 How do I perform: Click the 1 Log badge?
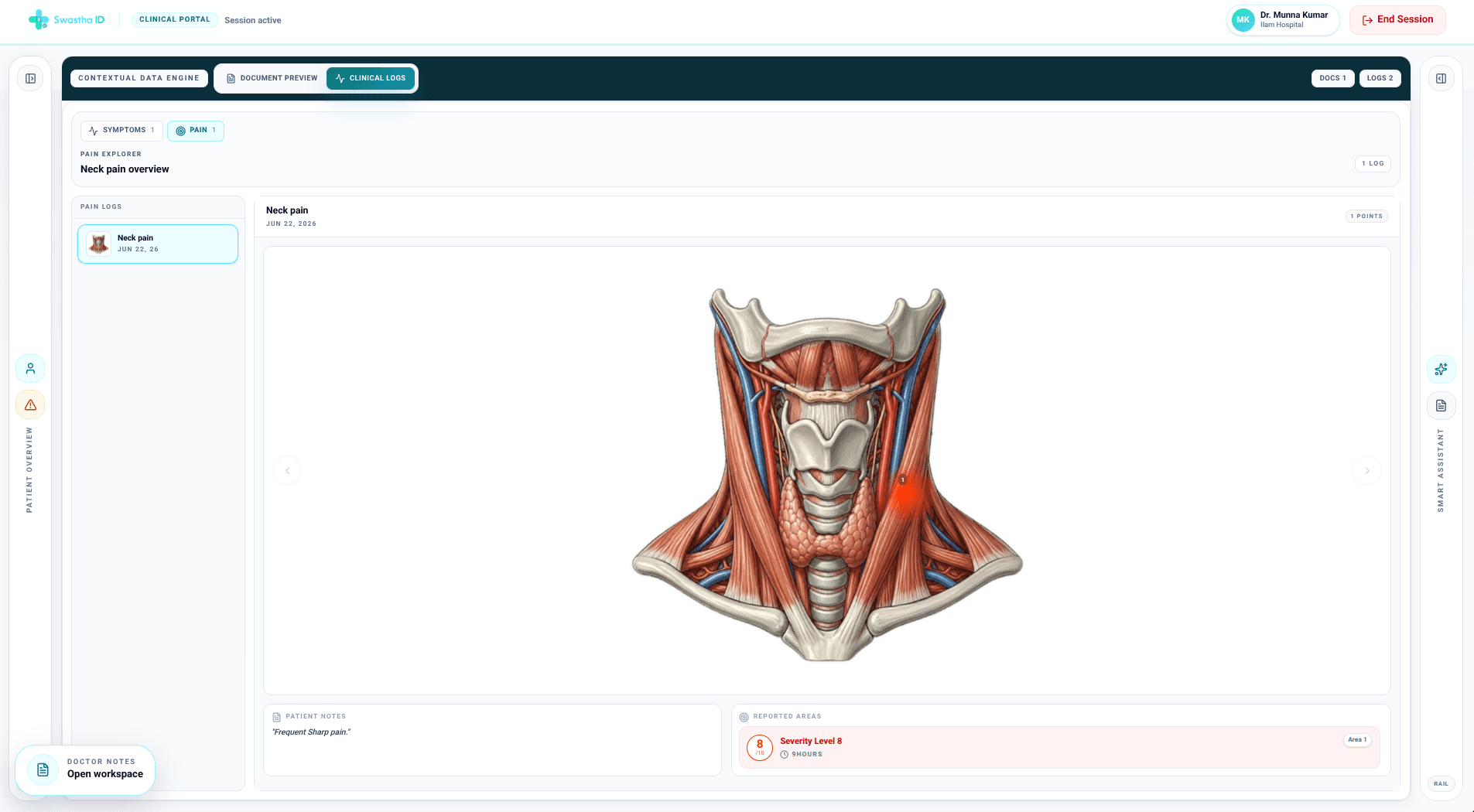tap(1373, 163)
